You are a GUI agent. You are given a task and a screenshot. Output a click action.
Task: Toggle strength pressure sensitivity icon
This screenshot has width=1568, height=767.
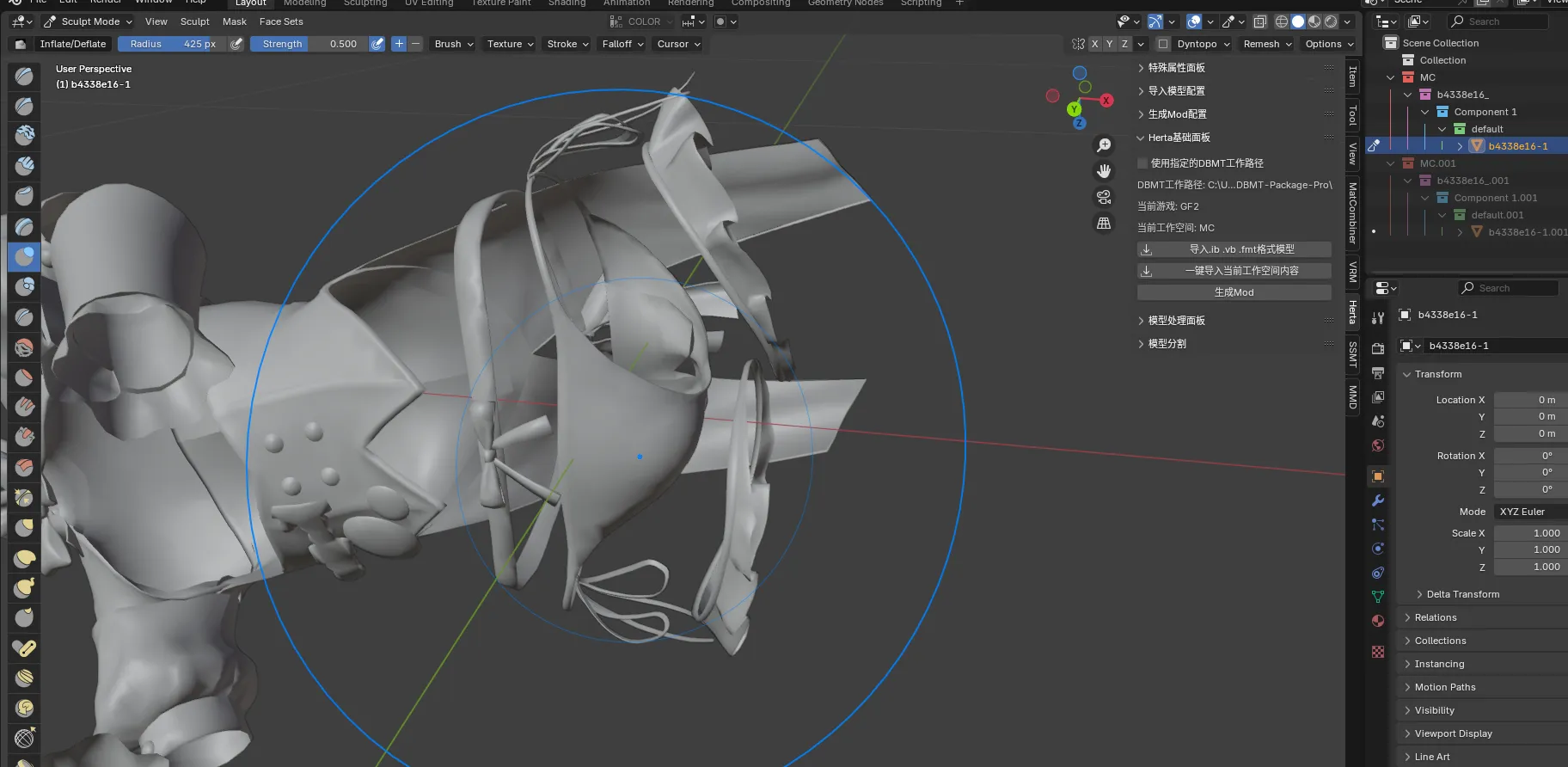coord(377,44)
